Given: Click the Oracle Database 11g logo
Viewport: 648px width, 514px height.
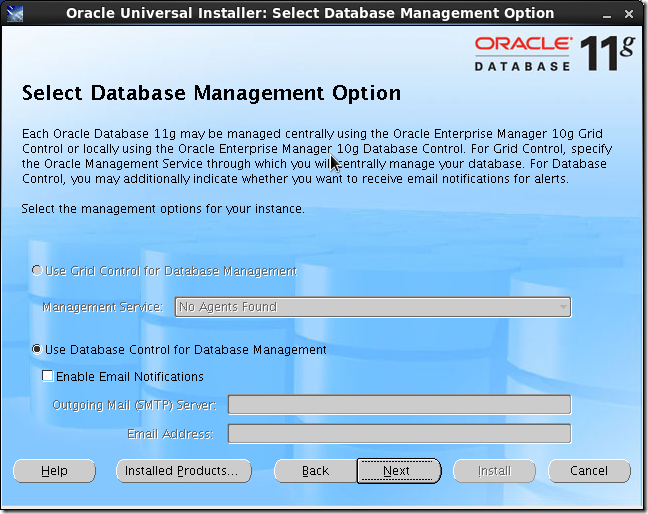Looking at the screenshot, I should click(x=555, y=54).
